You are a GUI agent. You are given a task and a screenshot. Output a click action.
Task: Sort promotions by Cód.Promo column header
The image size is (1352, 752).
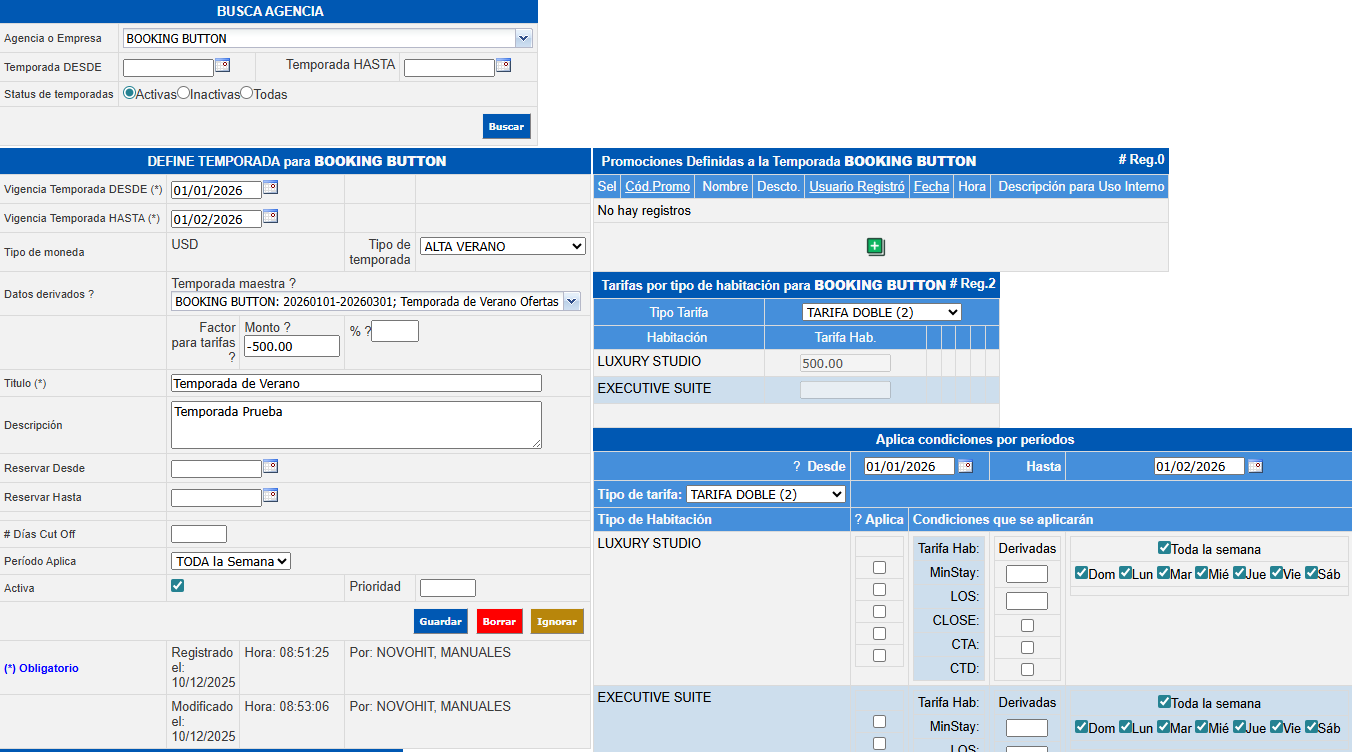point(657,186)
